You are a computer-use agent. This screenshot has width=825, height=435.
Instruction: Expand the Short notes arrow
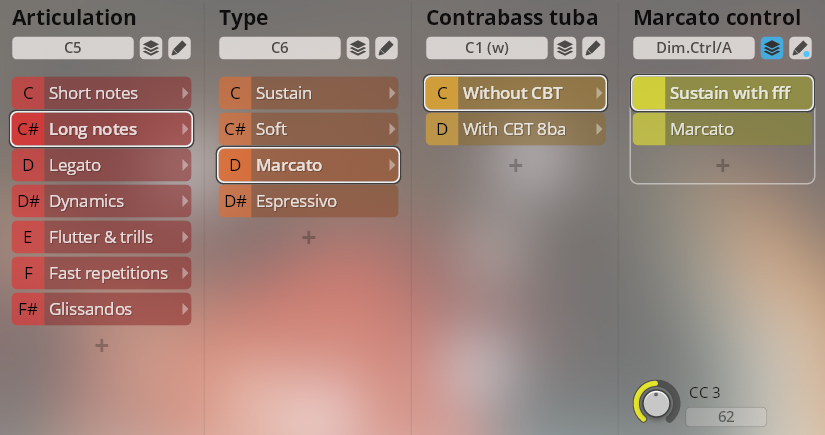pyautogui.click(x=184, y=93)
